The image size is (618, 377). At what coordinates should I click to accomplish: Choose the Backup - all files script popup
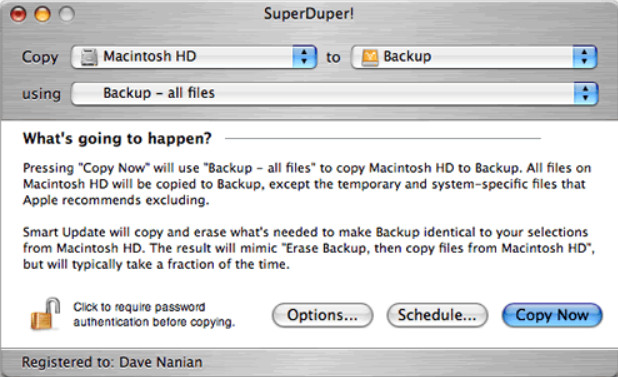[x=335, y=93]
